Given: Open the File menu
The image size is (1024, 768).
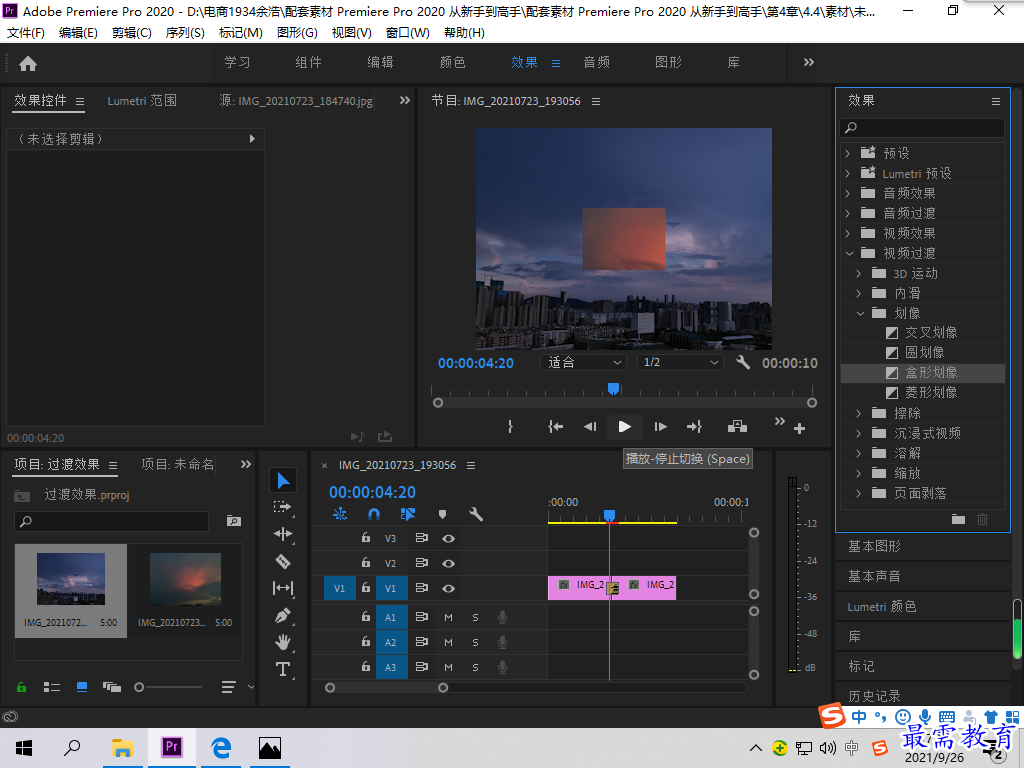Looking at the screenshot, I should click(x=25, y=33).
